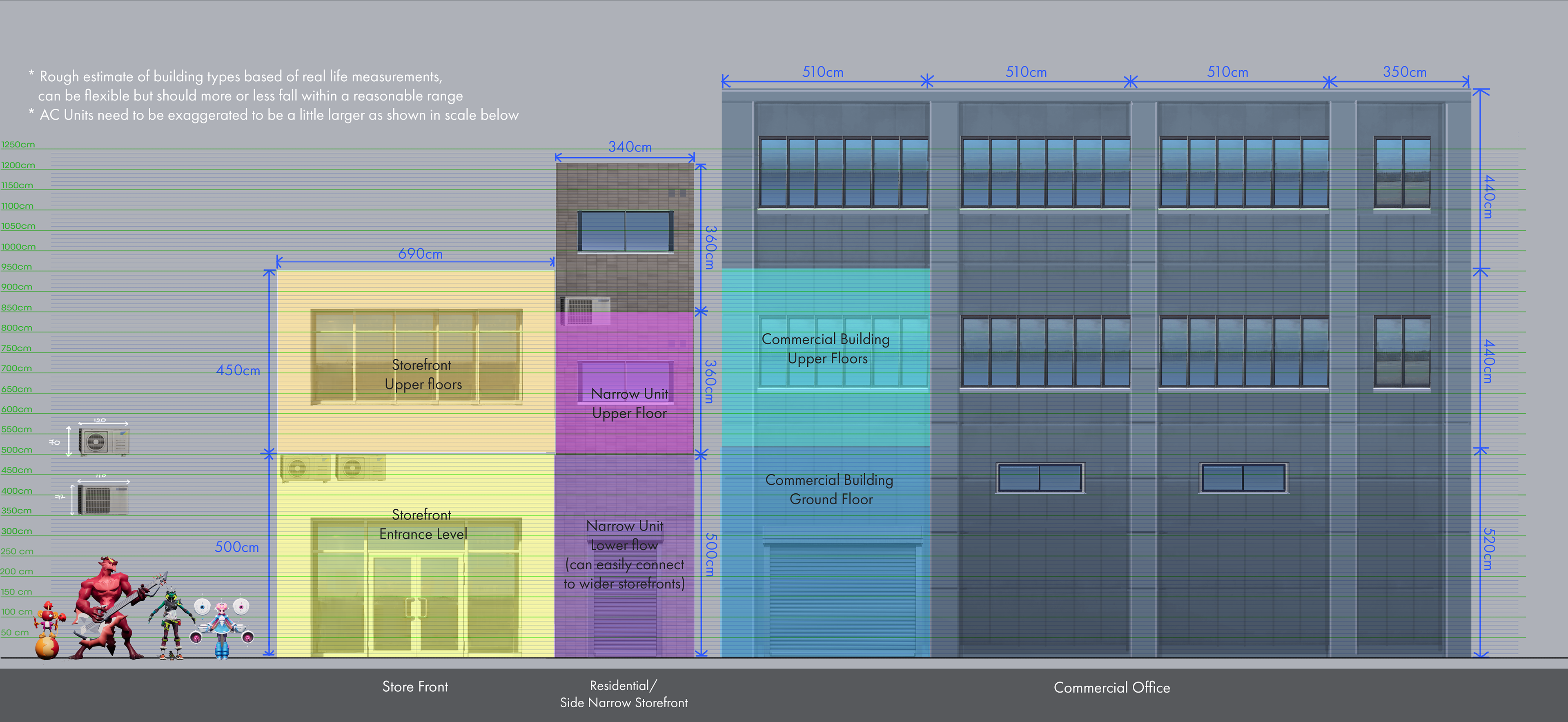
Task: Click the 'Commercial Office' caption
Action: pos(1111,687)
